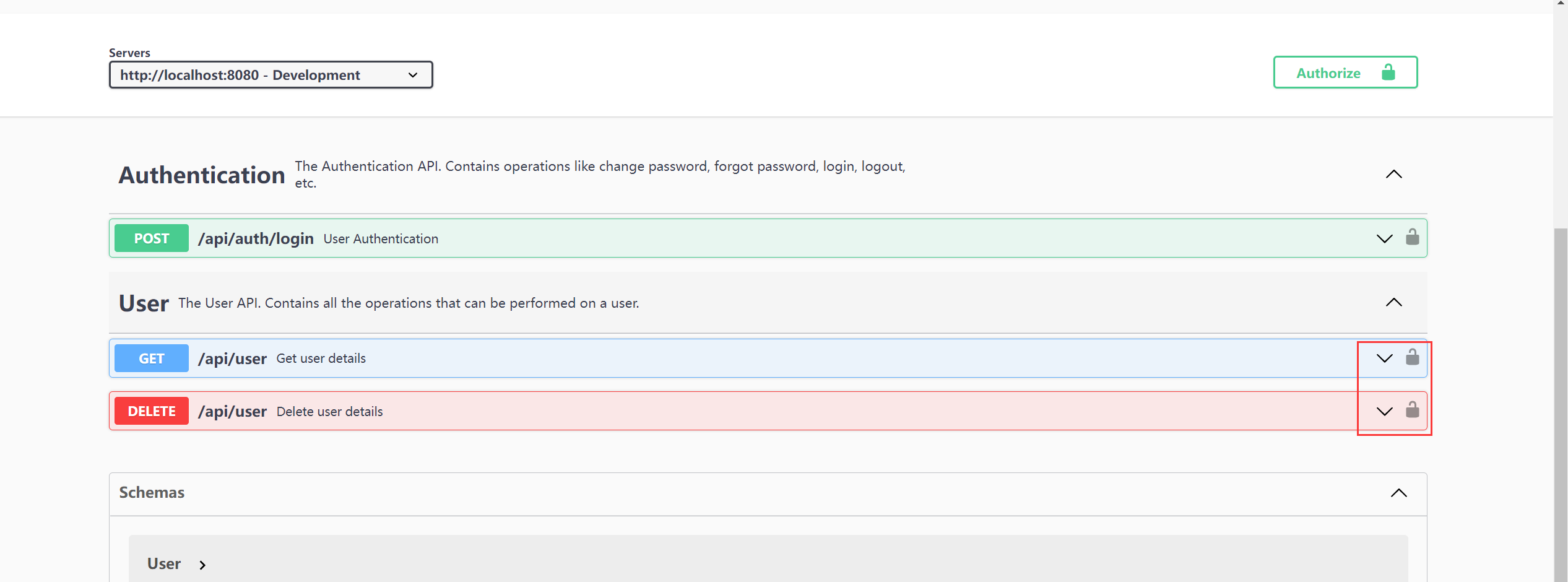Click the vertical scrollbar thumb
Viewport: 1568px width, 582px height.
1561,405
